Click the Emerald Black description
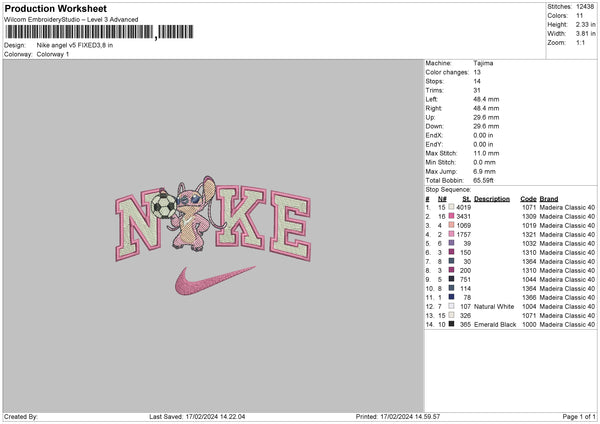Screen dimensions: 600x424 (x=495, y=325)
